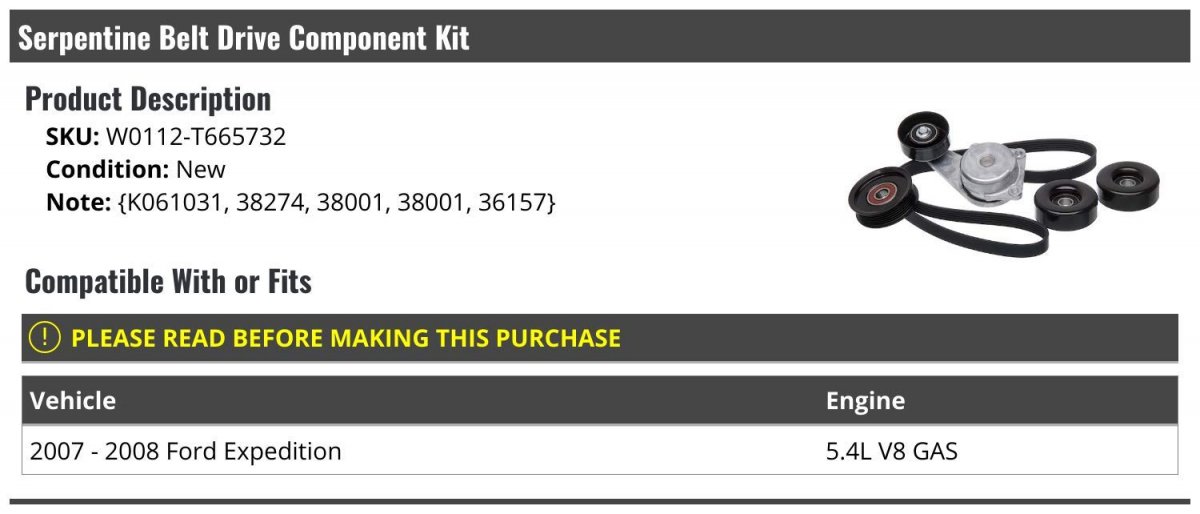Click part number 36157 in the Note

tap(513, 202)
